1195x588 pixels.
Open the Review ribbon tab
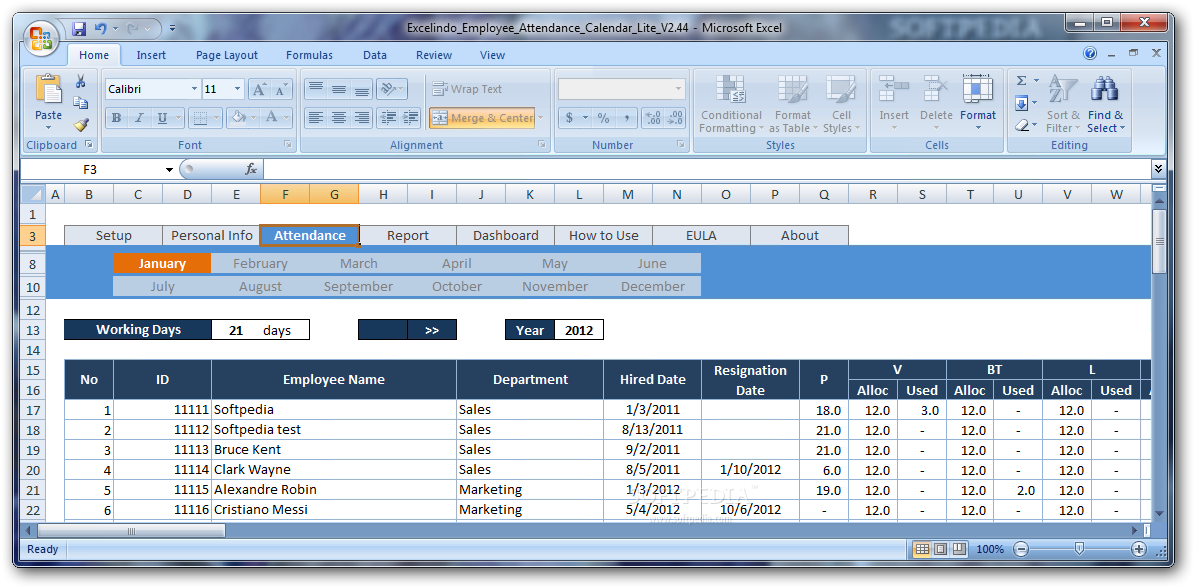(434, 55)
